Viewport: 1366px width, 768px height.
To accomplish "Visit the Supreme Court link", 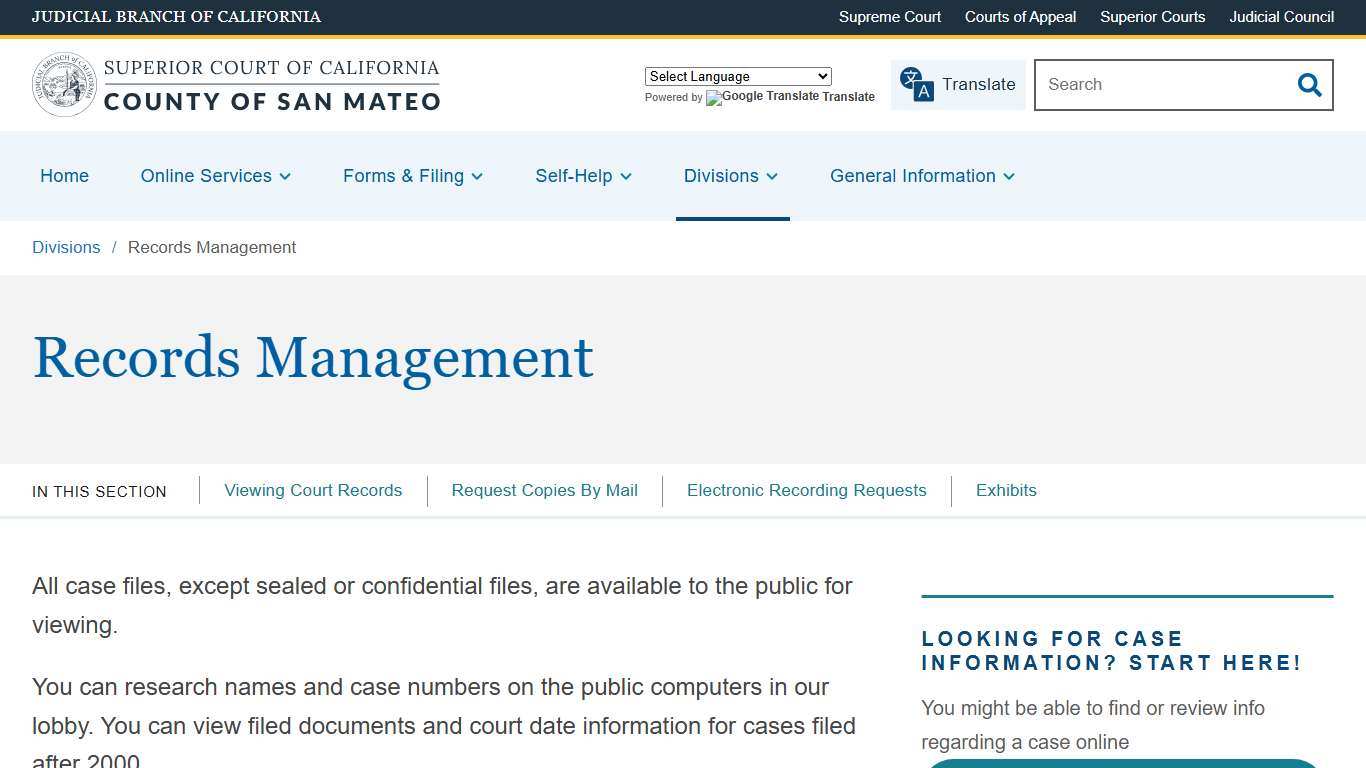I will click(889, 17).
